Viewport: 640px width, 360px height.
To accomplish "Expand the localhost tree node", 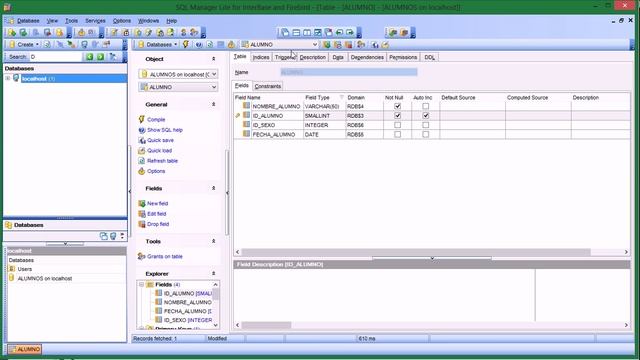I will 8,78.
